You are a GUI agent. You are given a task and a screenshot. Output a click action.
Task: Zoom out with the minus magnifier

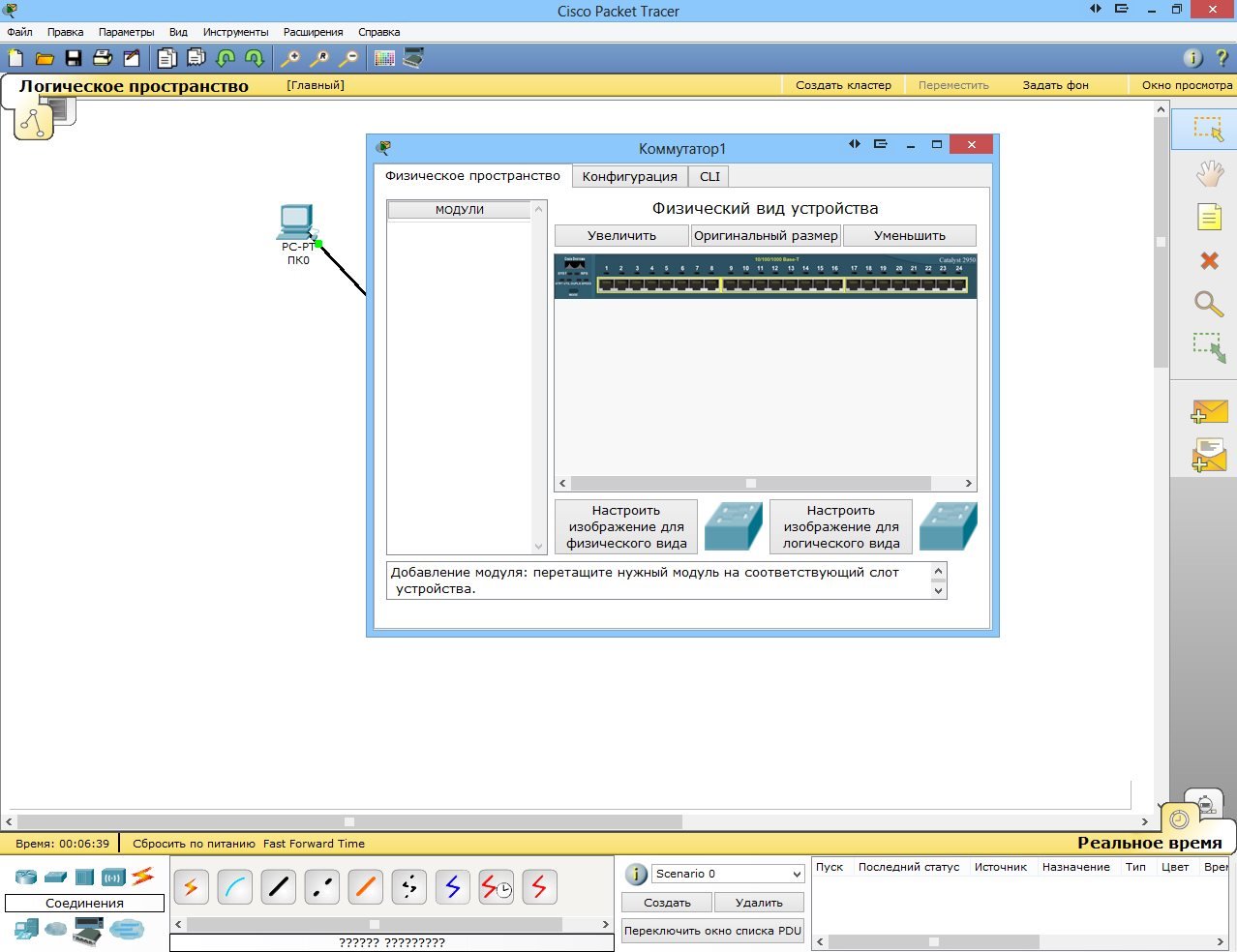(348, 58)
